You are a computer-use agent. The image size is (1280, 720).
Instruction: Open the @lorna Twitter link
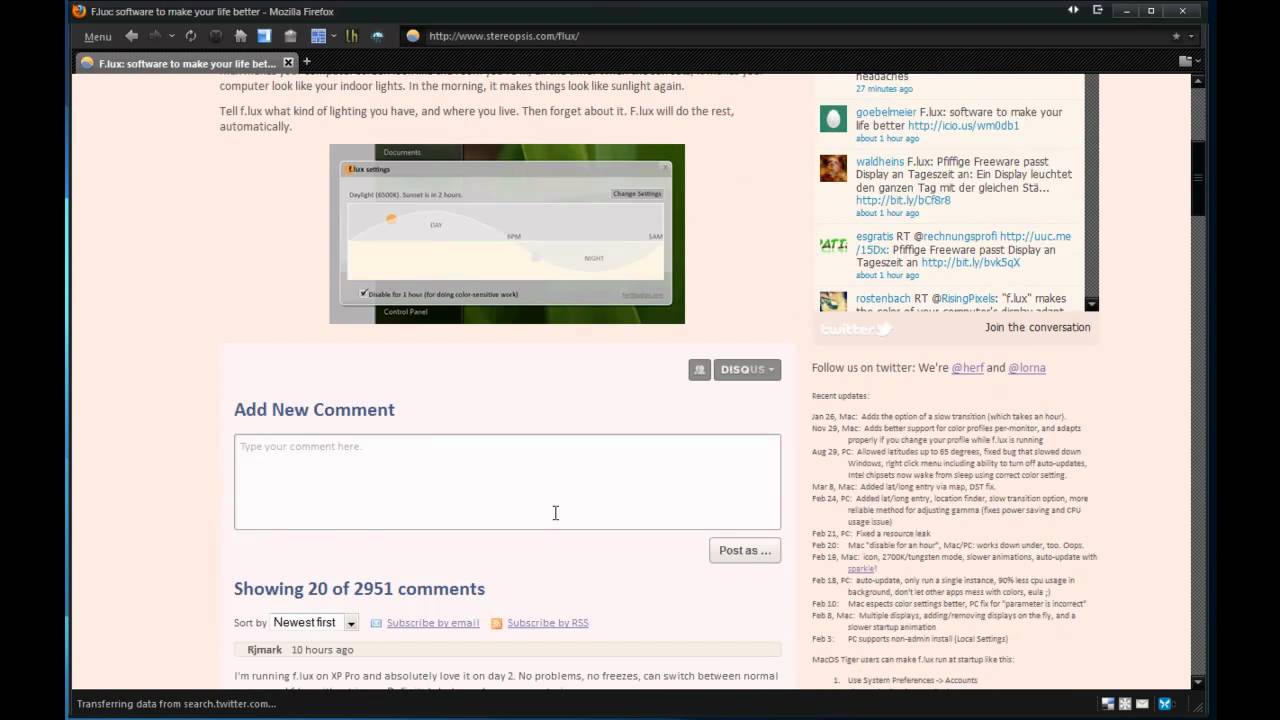click(1027, 368)
